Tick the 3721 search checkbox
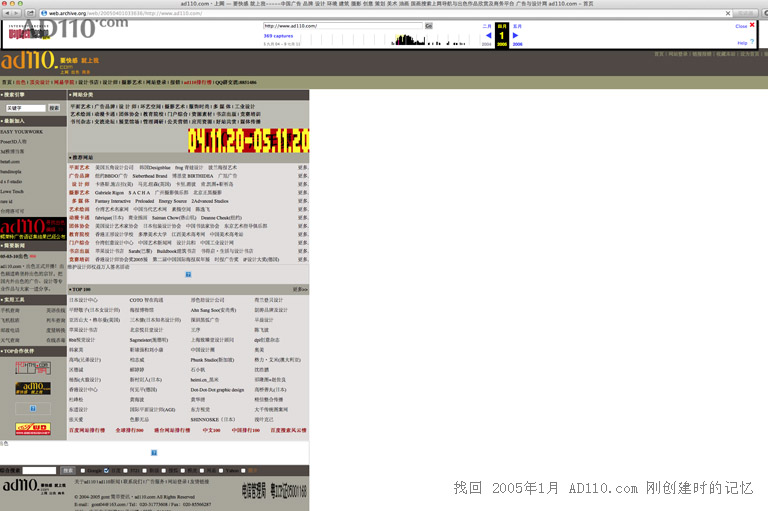768x511 pixels. [125, 470]
